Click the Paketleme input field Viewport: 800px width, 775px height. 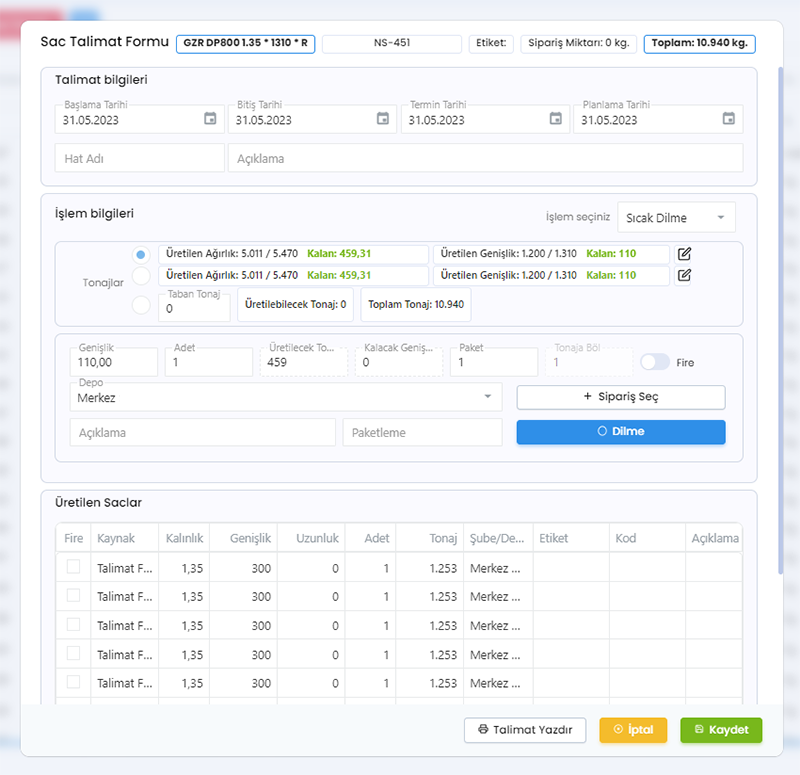[x=422, y=433]
